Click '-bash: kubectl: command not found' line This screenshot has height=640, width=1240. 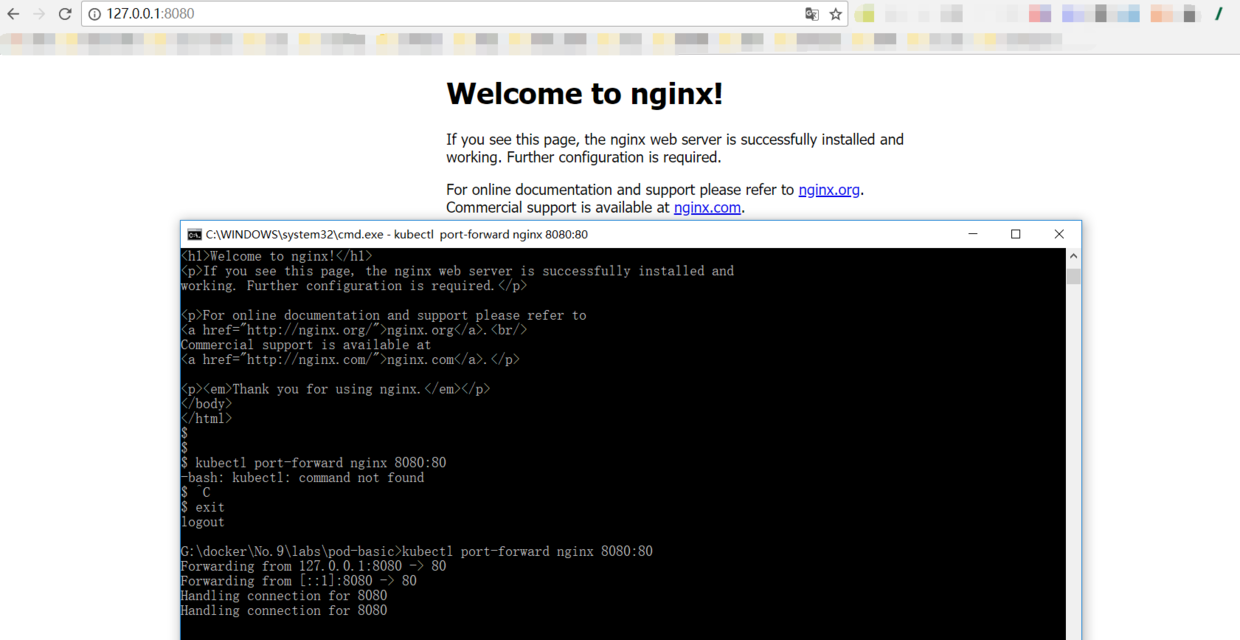coord(302,478)
